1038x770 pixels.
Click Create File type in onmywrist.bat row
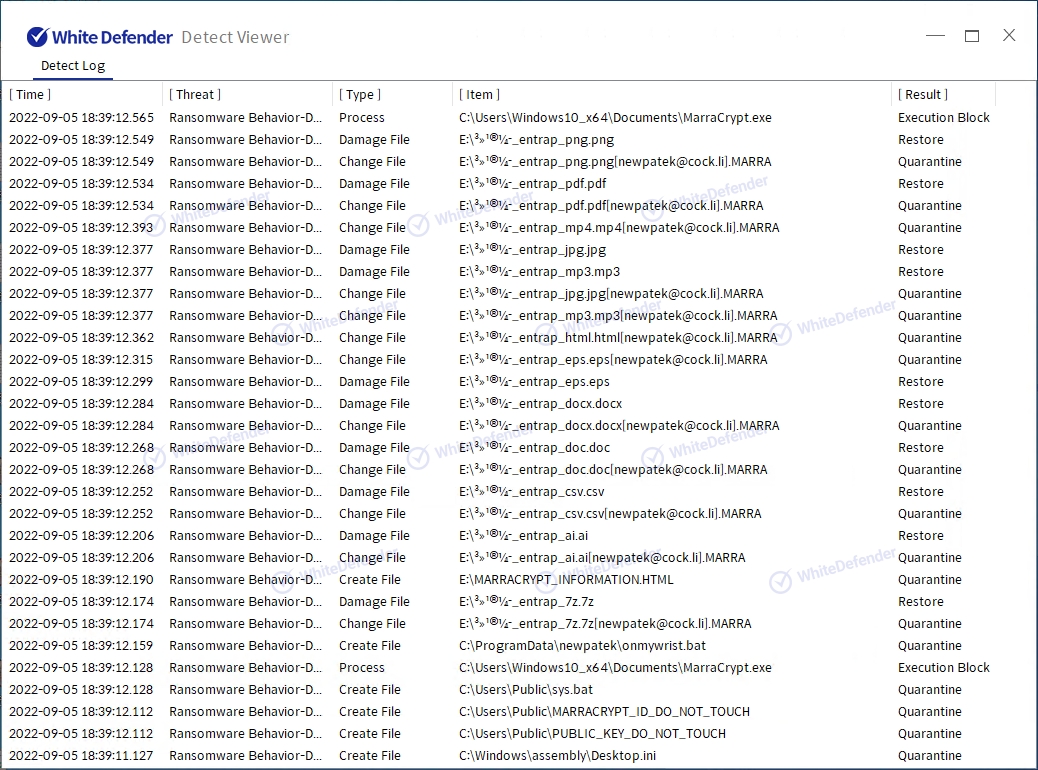pyautogui.click(x=369, y=646)
